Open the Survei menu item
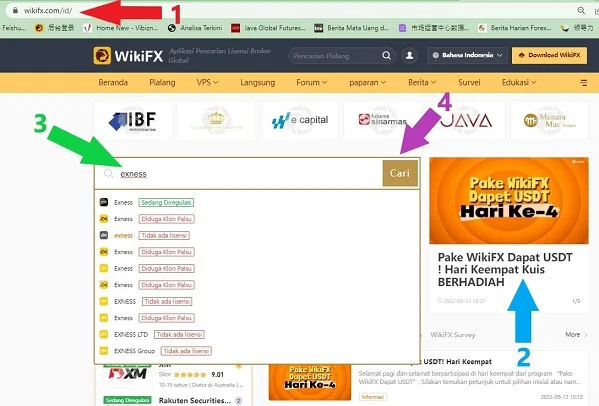Screen dimensions: 599x406 (469, 82)
